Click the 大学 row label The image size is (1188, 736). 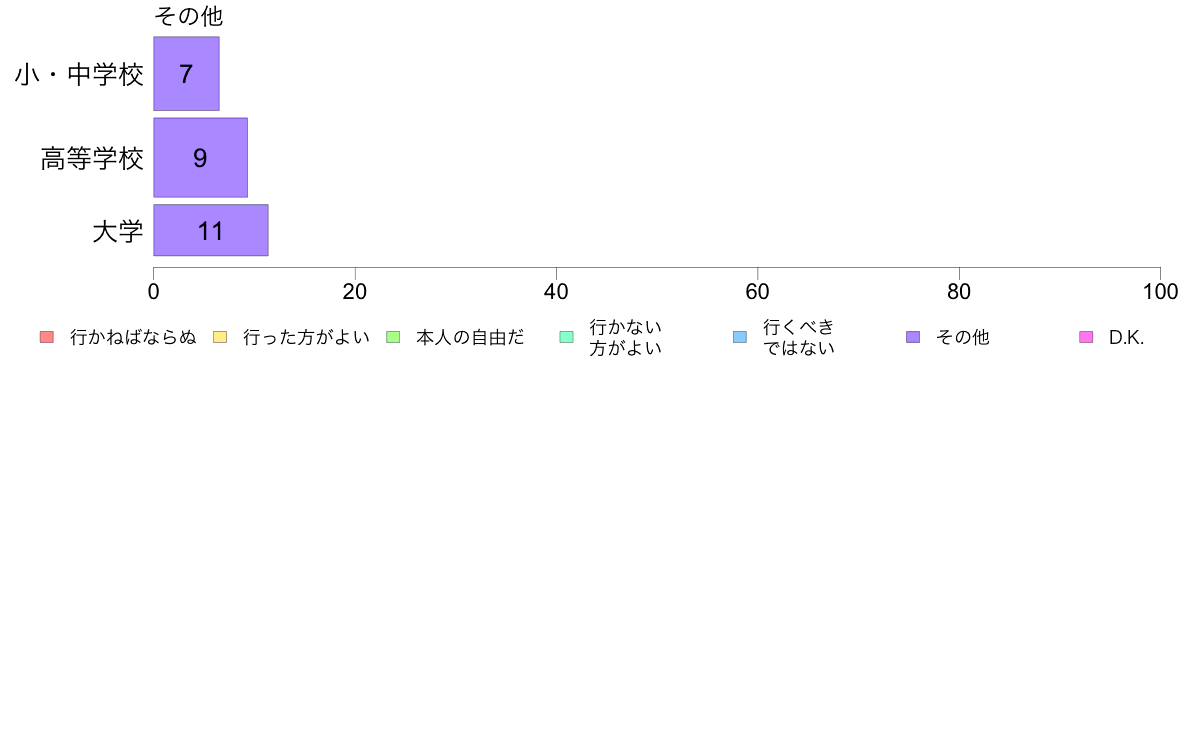[118, 231]
